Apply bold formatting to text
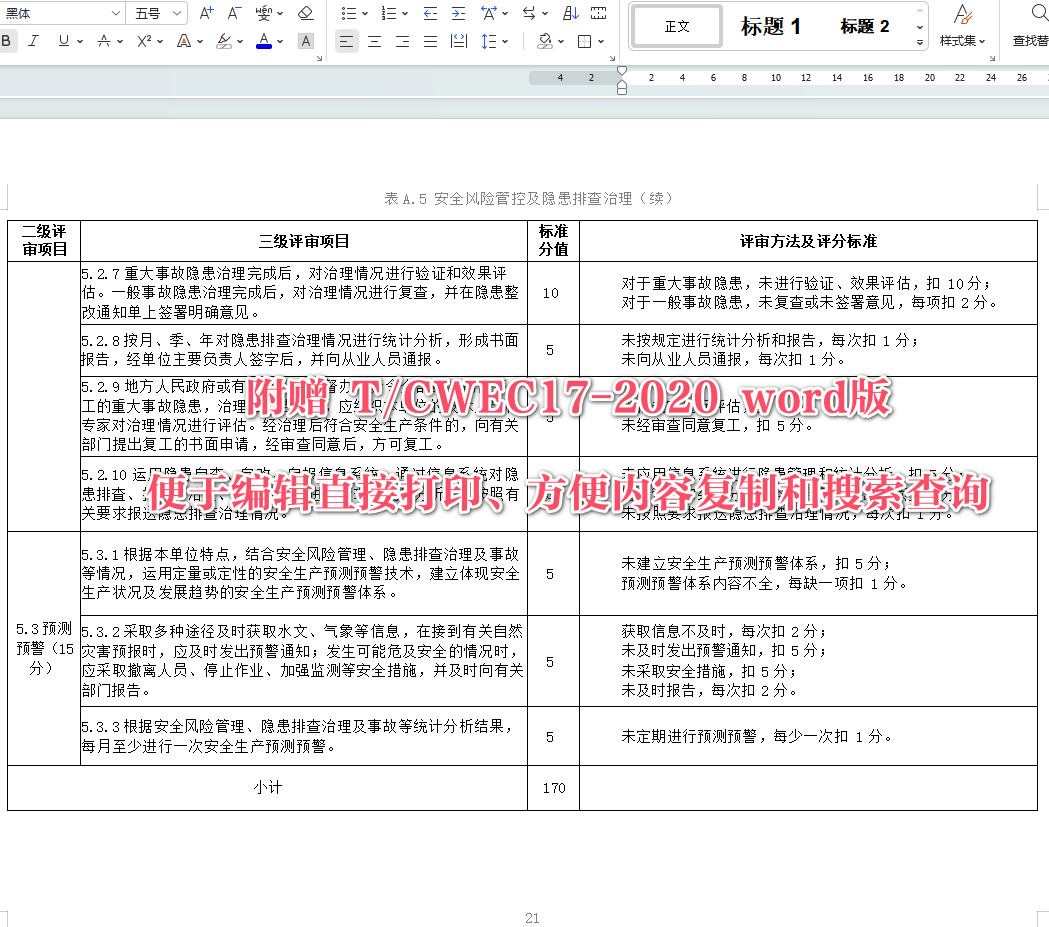Image resolution: width=1049 pixels, height=927 pixels. coord(9,41)
